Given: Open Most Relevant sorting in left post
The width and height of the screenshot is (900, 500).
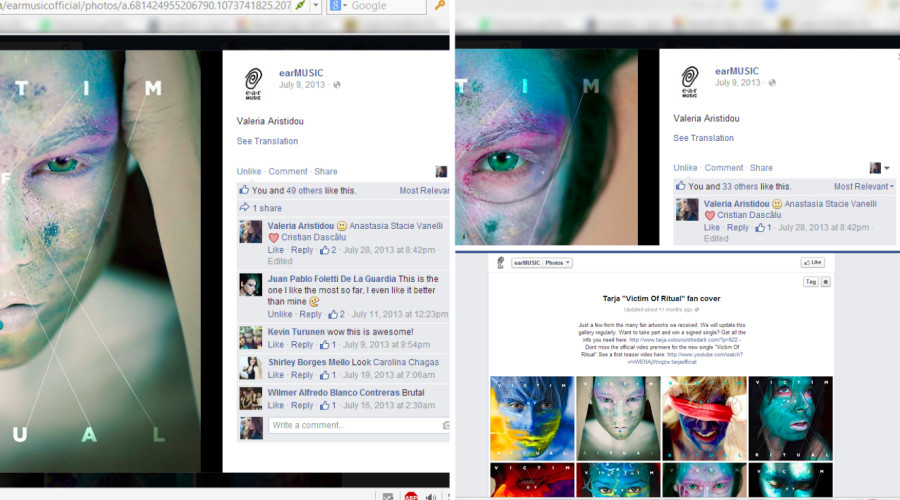Looking at the screenshot, I should pos(424,191).
